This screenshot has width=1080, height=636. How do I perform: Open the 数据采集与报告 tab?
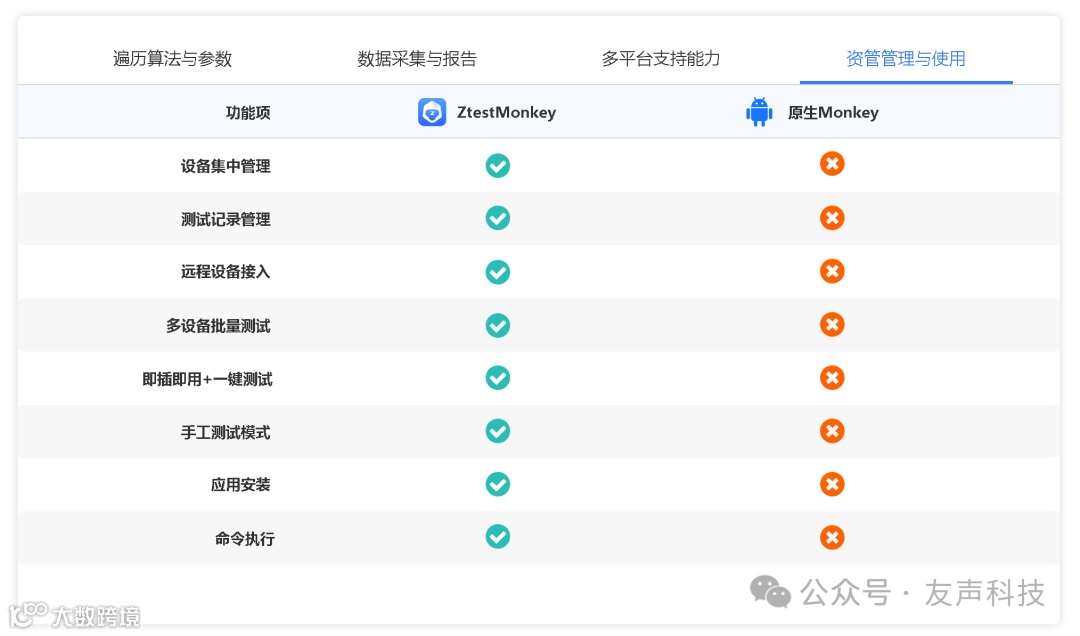(x=417, y=59)
